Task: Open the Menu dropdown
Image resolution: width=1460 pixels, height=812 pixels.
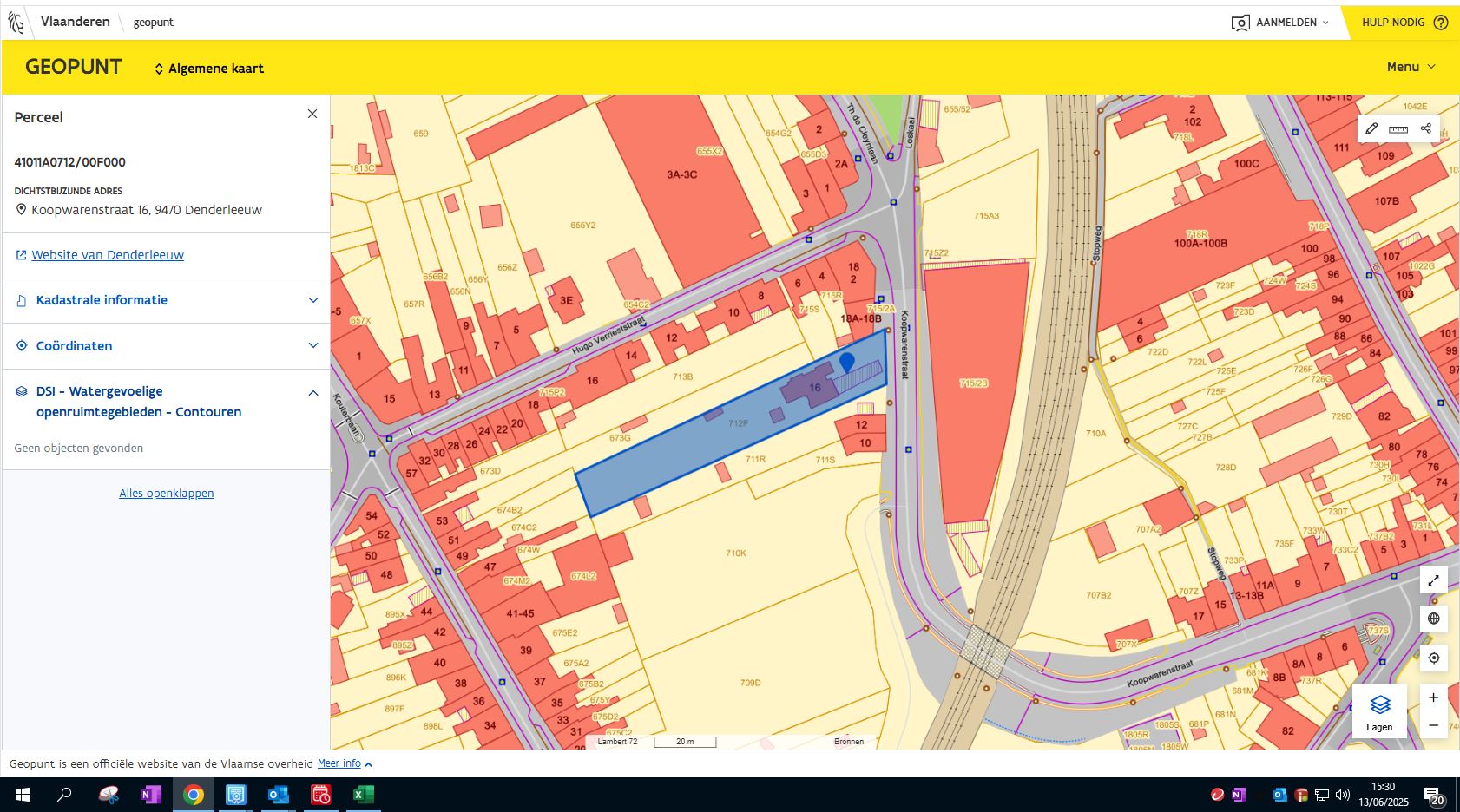Action: point(1411,67)
